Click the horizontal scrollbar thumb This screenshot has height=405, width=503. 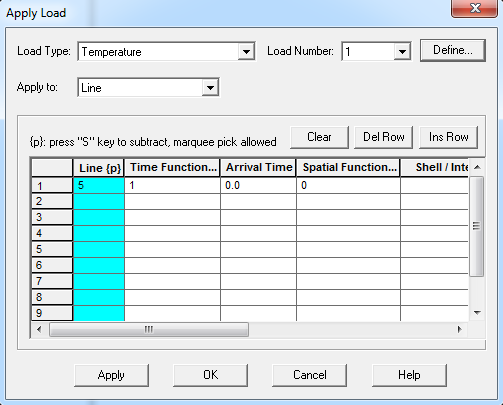[x=149, y=330]
